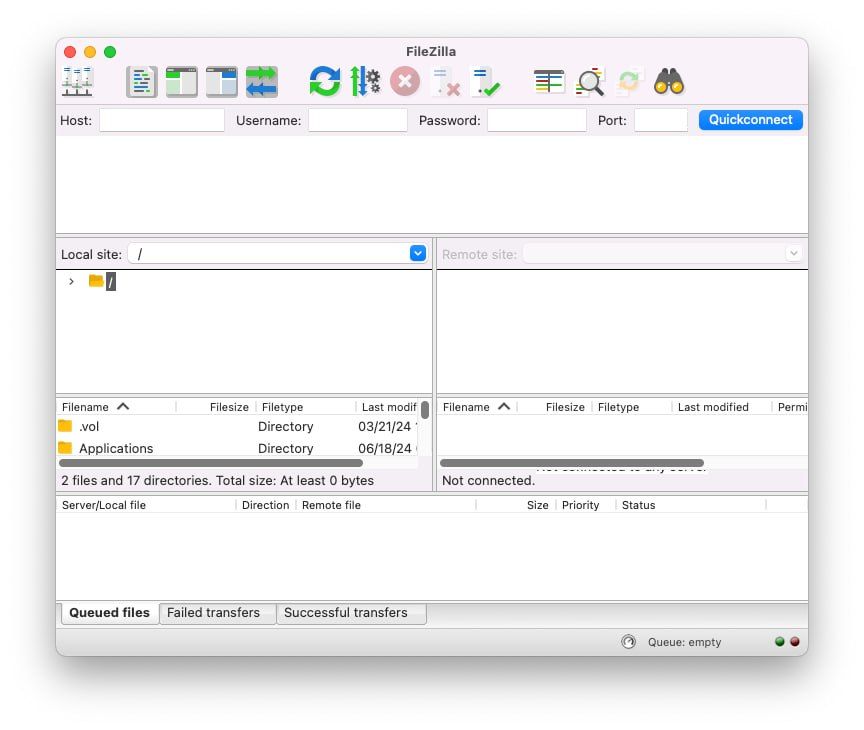Sort remote files by Filename column
The image size is (864, 730).
point(477,407)
